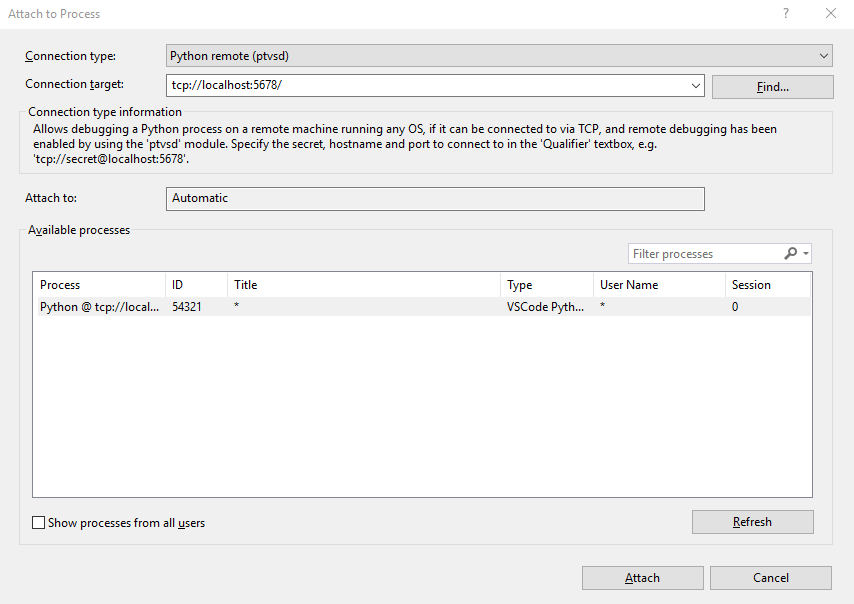Click the search magnifier icon
Viewport: 854px width, 604px height.
[790, 253]
